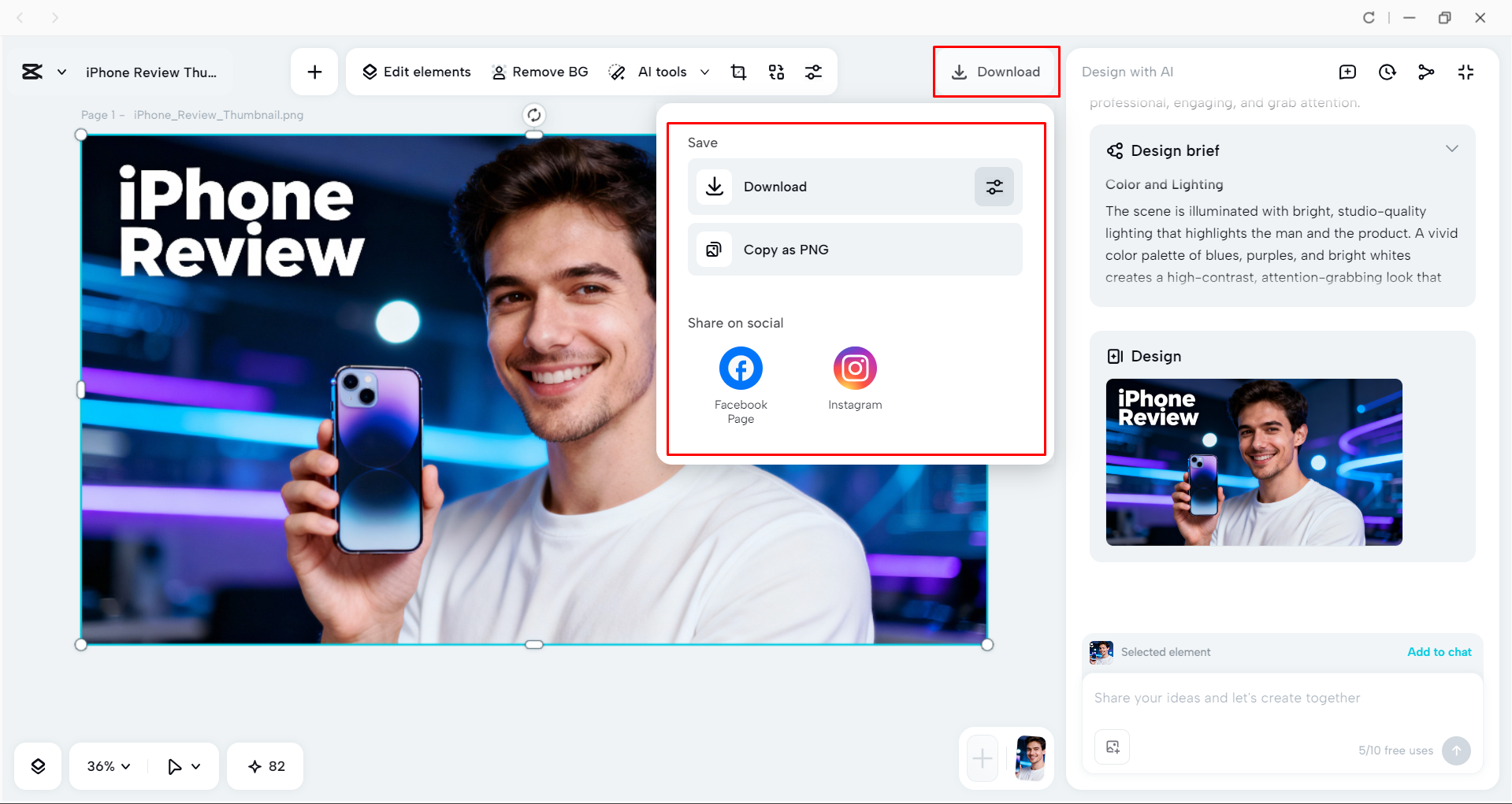Click the send arrow button

coord(1456,750)
